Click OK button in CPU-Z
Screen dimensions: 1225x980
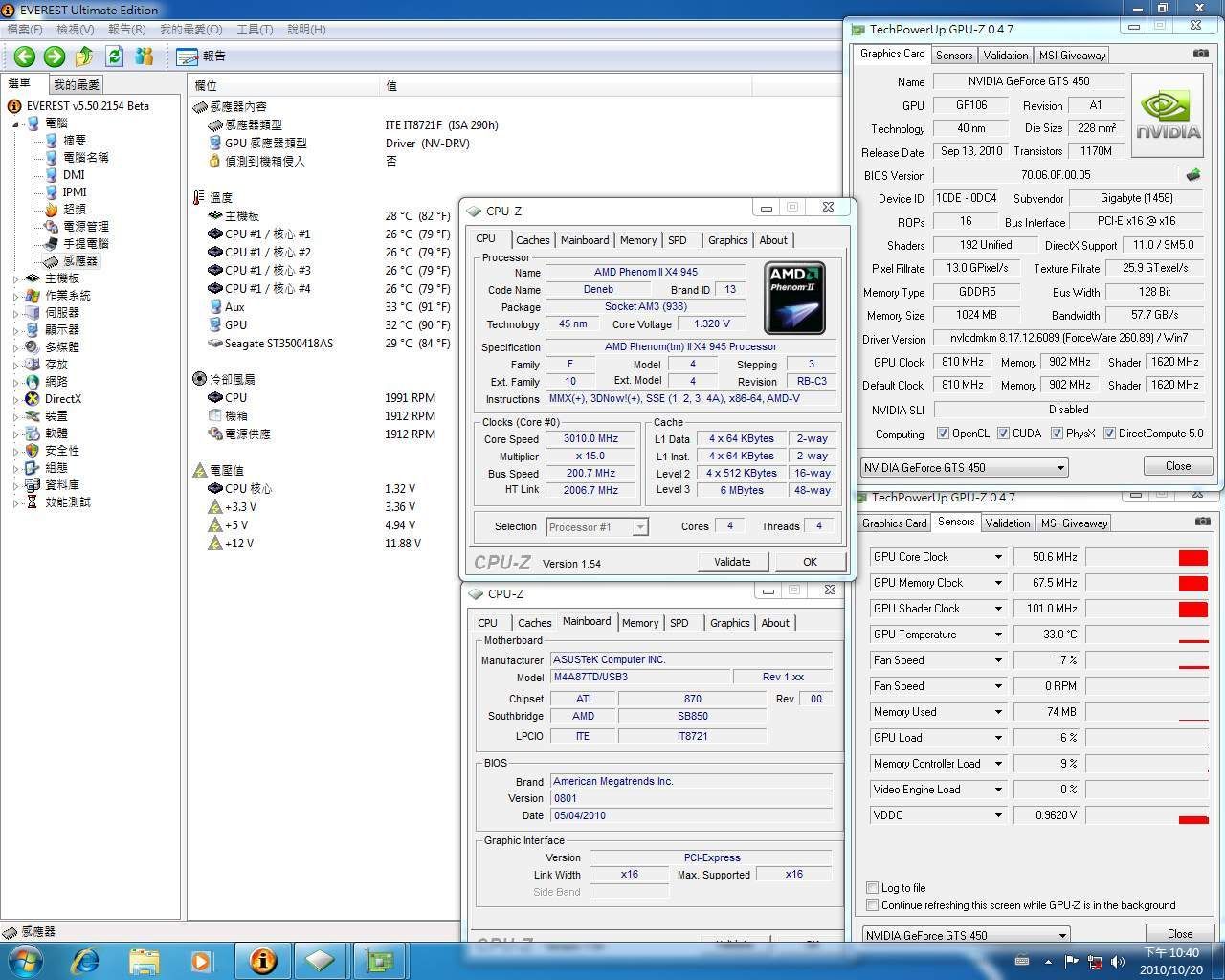(810, 562)
